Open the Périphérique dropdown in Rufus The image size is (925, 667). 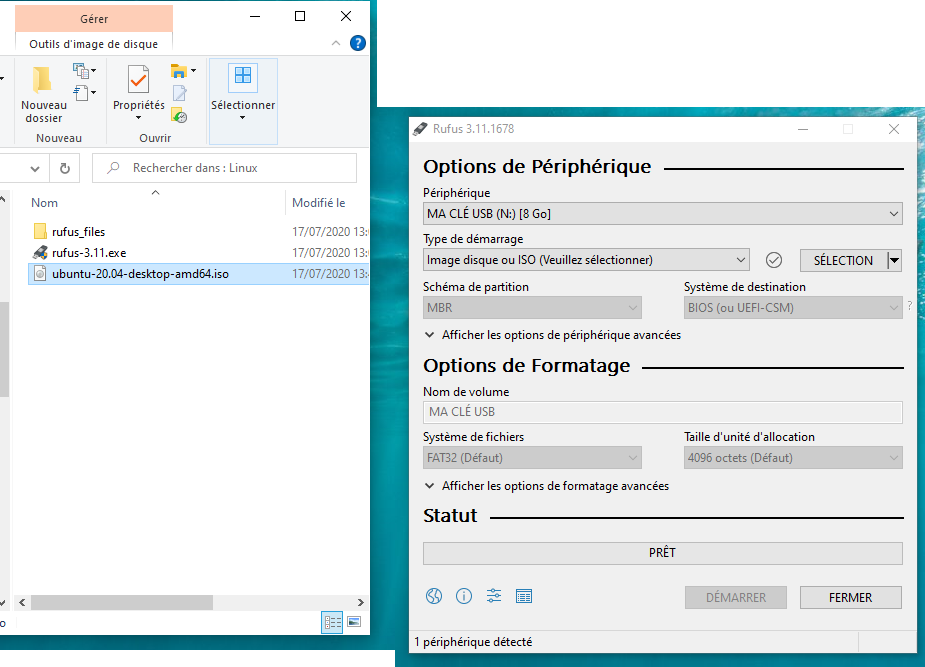point(662,213)
